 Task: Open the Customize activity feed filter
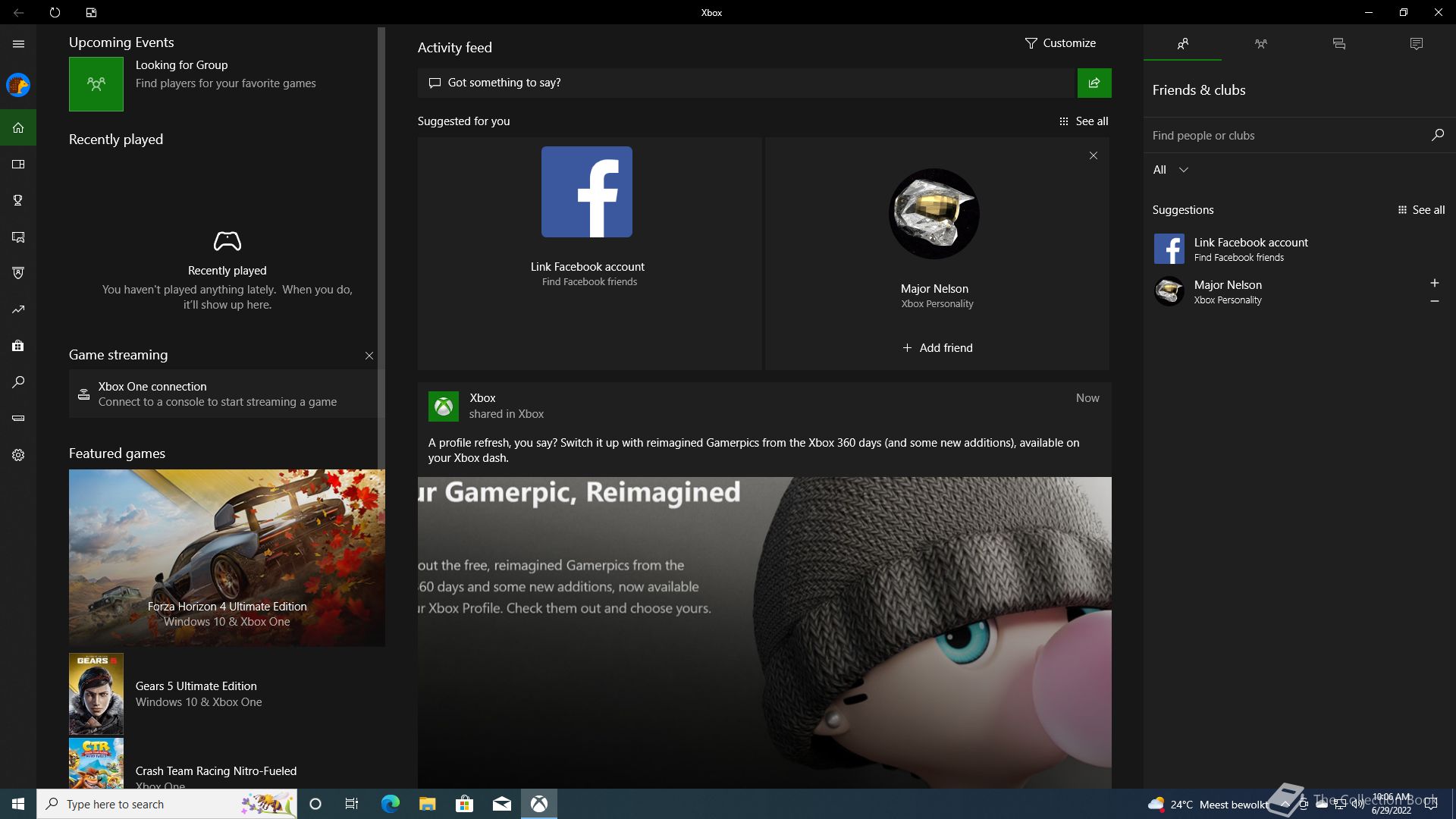click(x=1060, y=43)
